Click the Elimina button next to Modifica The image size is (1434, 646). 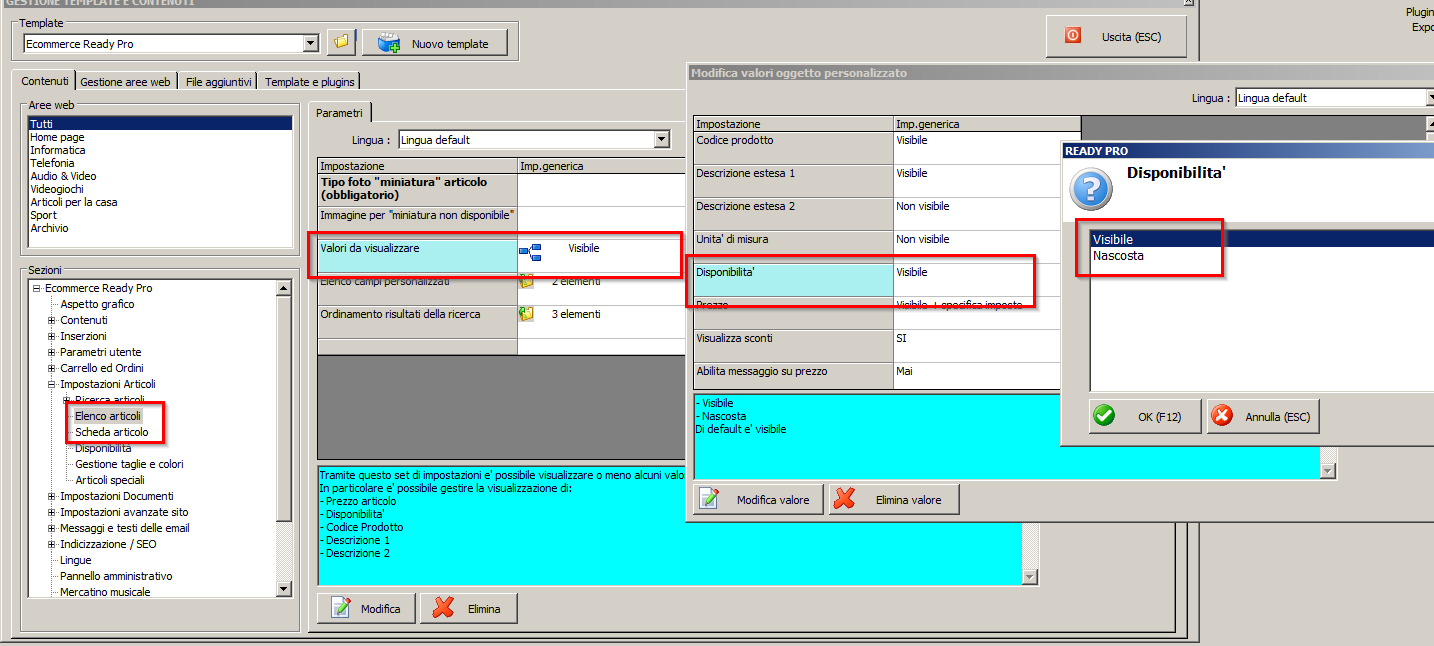coord(469,608)
